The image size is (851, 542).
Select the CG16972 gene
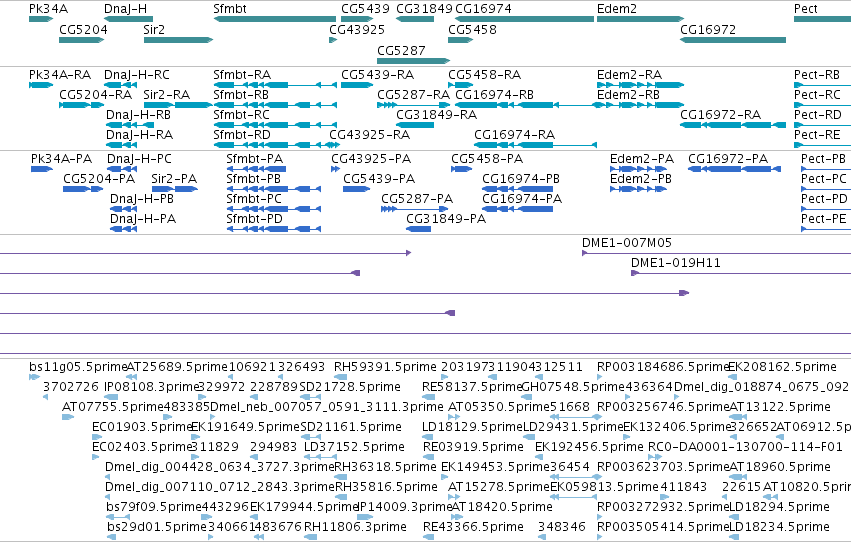[x=733, y=40]
